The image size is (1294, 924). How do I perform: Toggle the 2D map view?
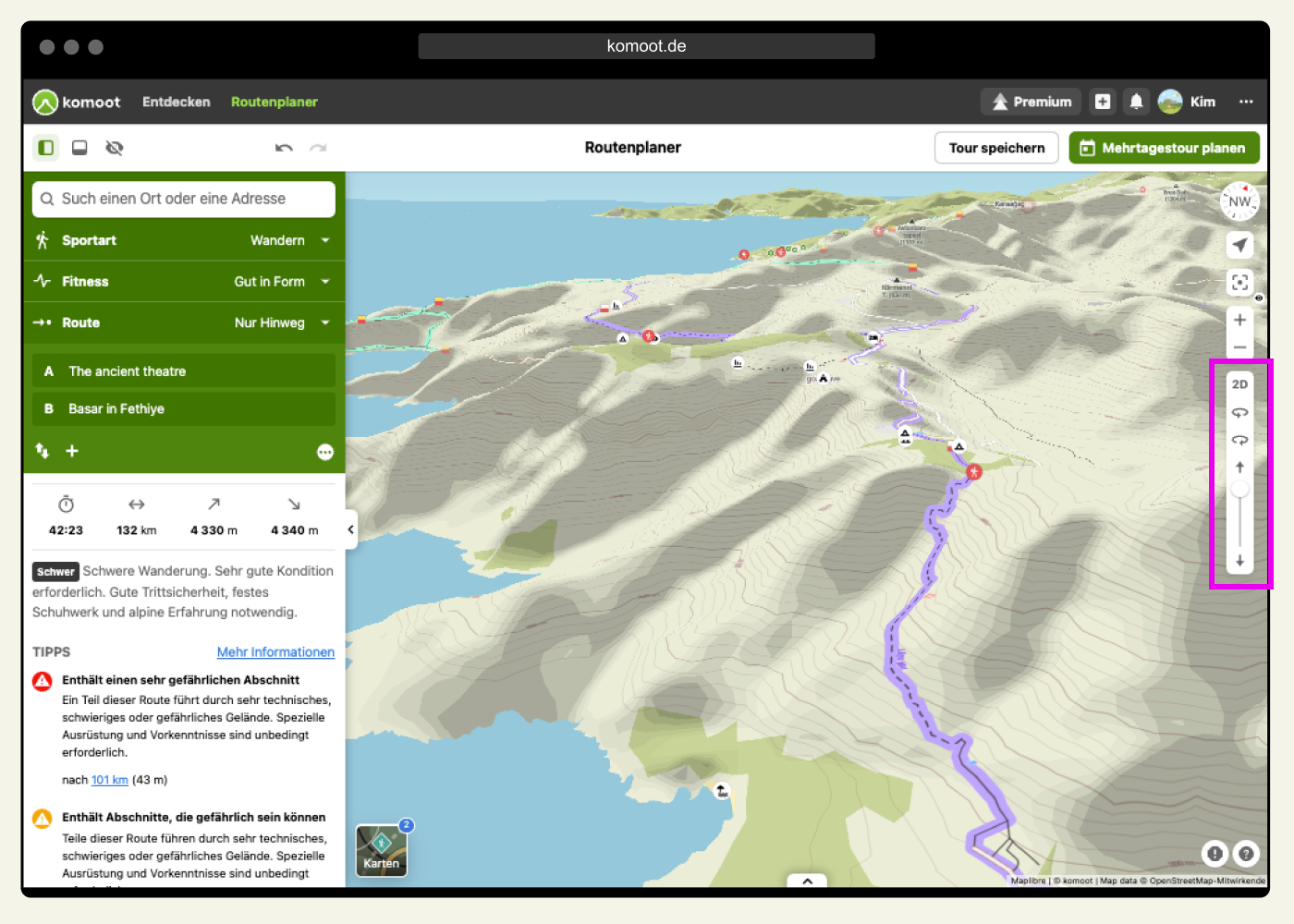point(1240,384)
